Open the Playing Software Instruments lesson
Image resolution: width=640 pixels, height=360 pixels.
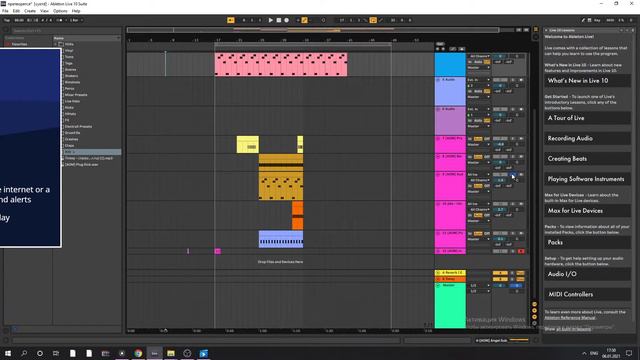(587, 179)
